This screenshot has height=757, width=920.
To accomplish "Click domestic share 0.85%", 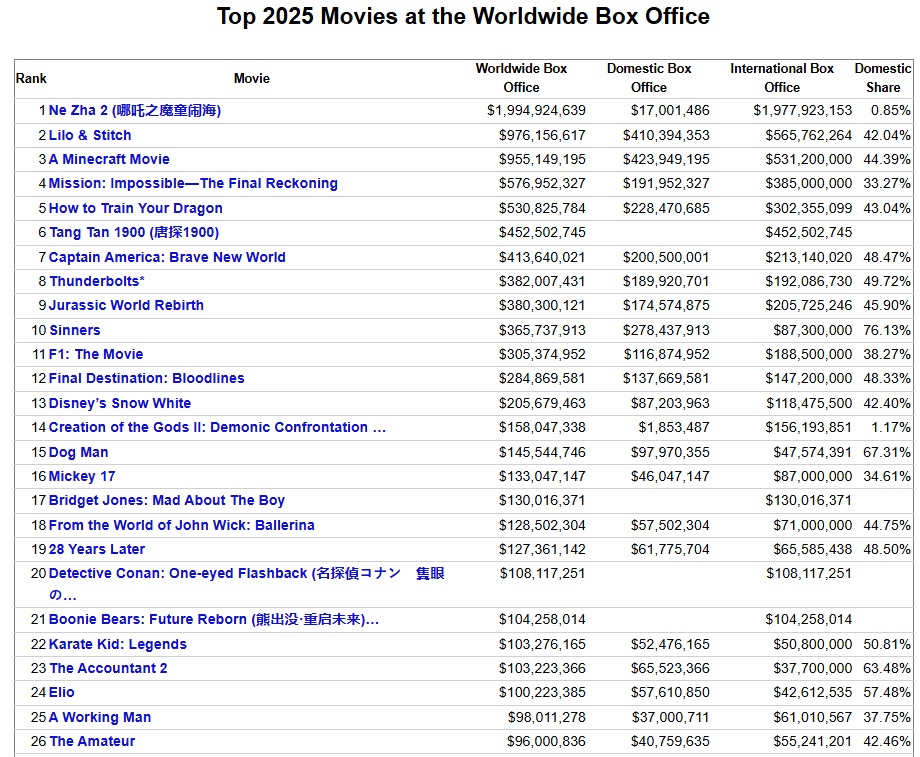I will (891, 110).
